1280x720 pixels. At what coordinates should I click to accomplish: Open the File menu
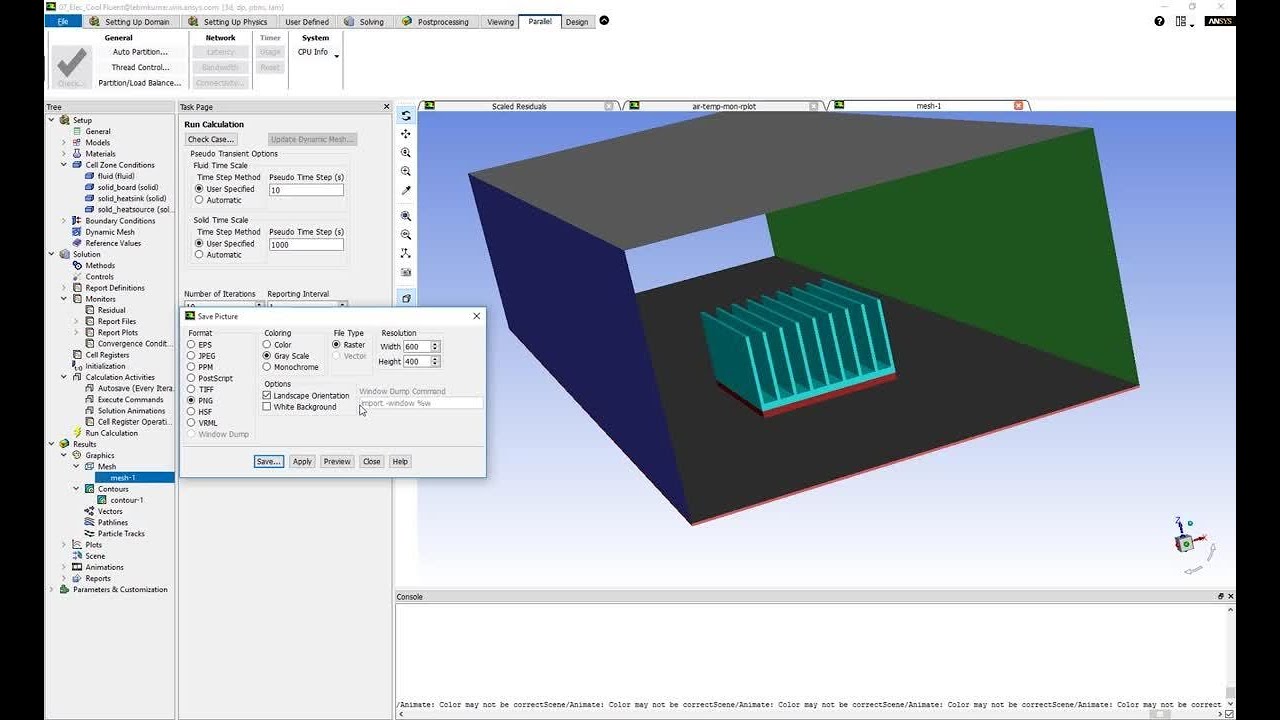[x=63, y=21]
